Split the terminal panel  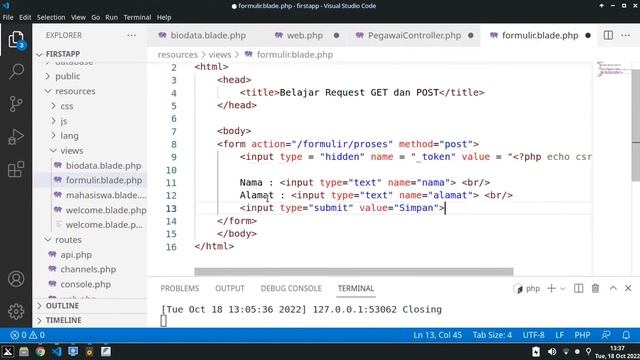(x=578, y=289)
